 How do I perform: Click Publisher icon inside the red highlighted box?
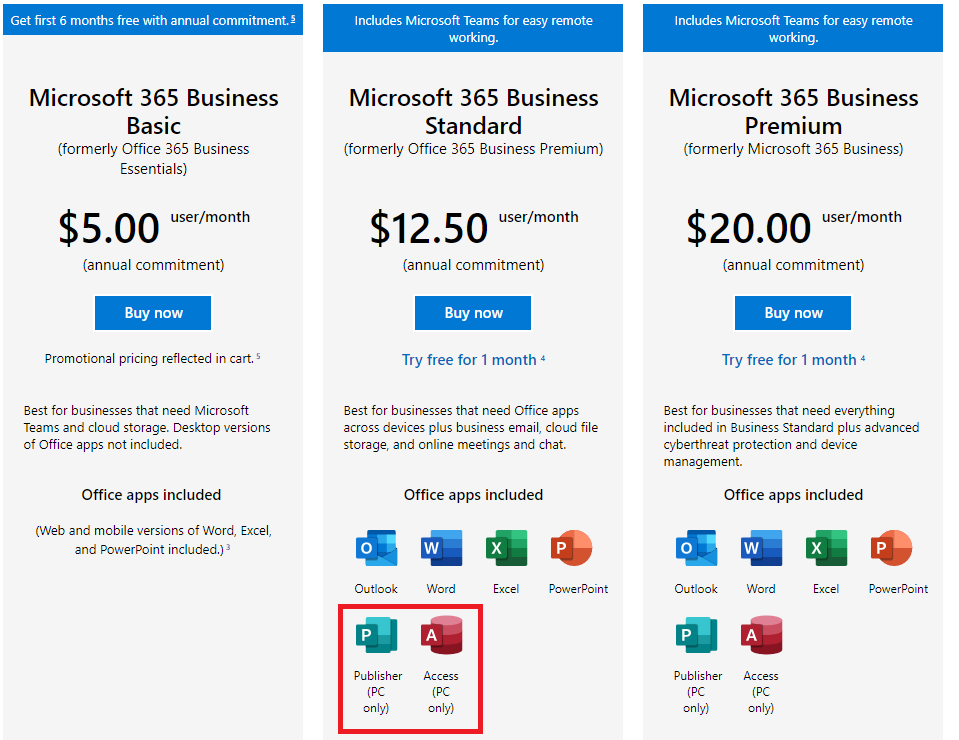pos(377,635)
